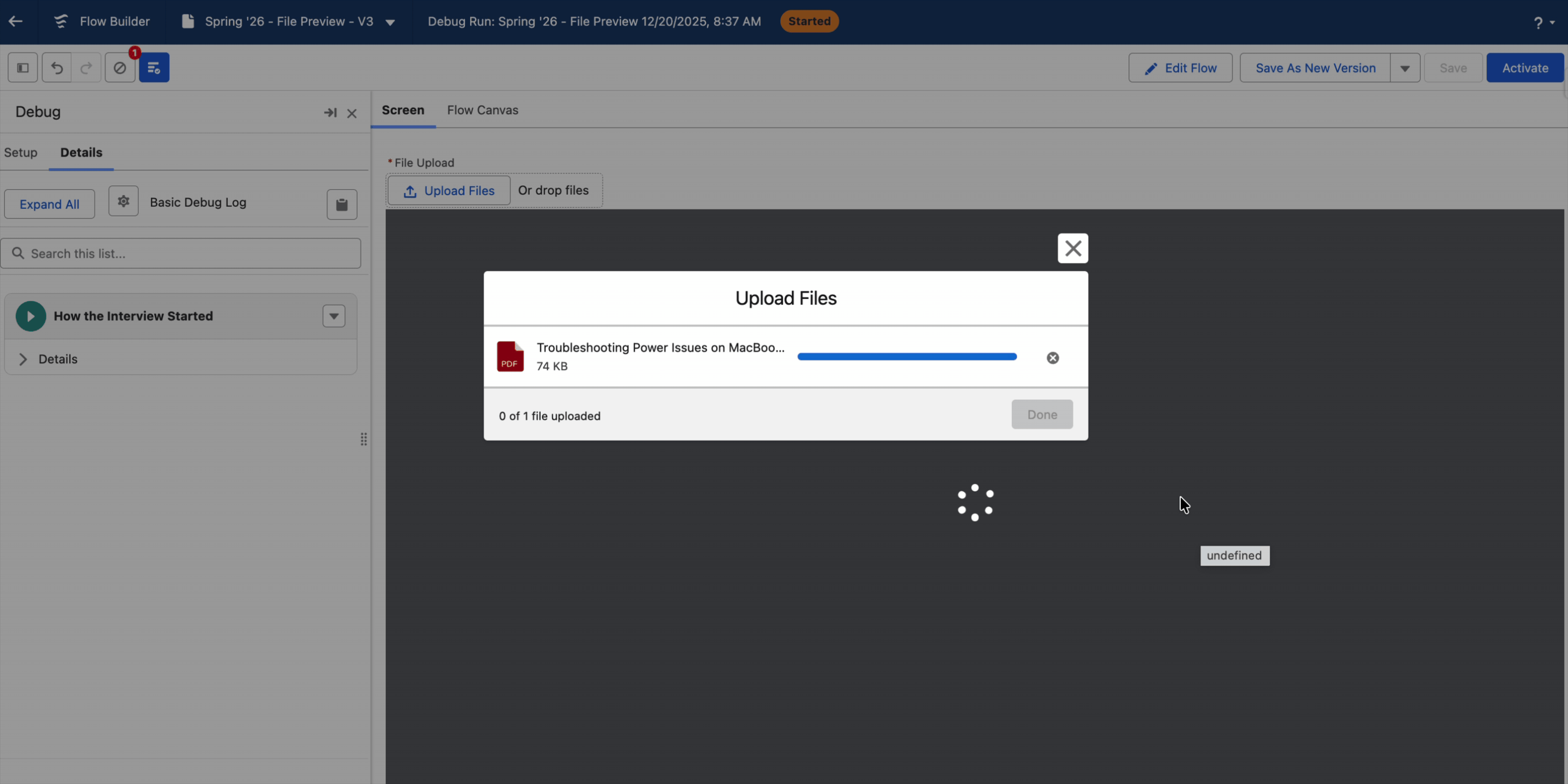Switch to the Flow Canvas tab

click(x=482, y=110)
